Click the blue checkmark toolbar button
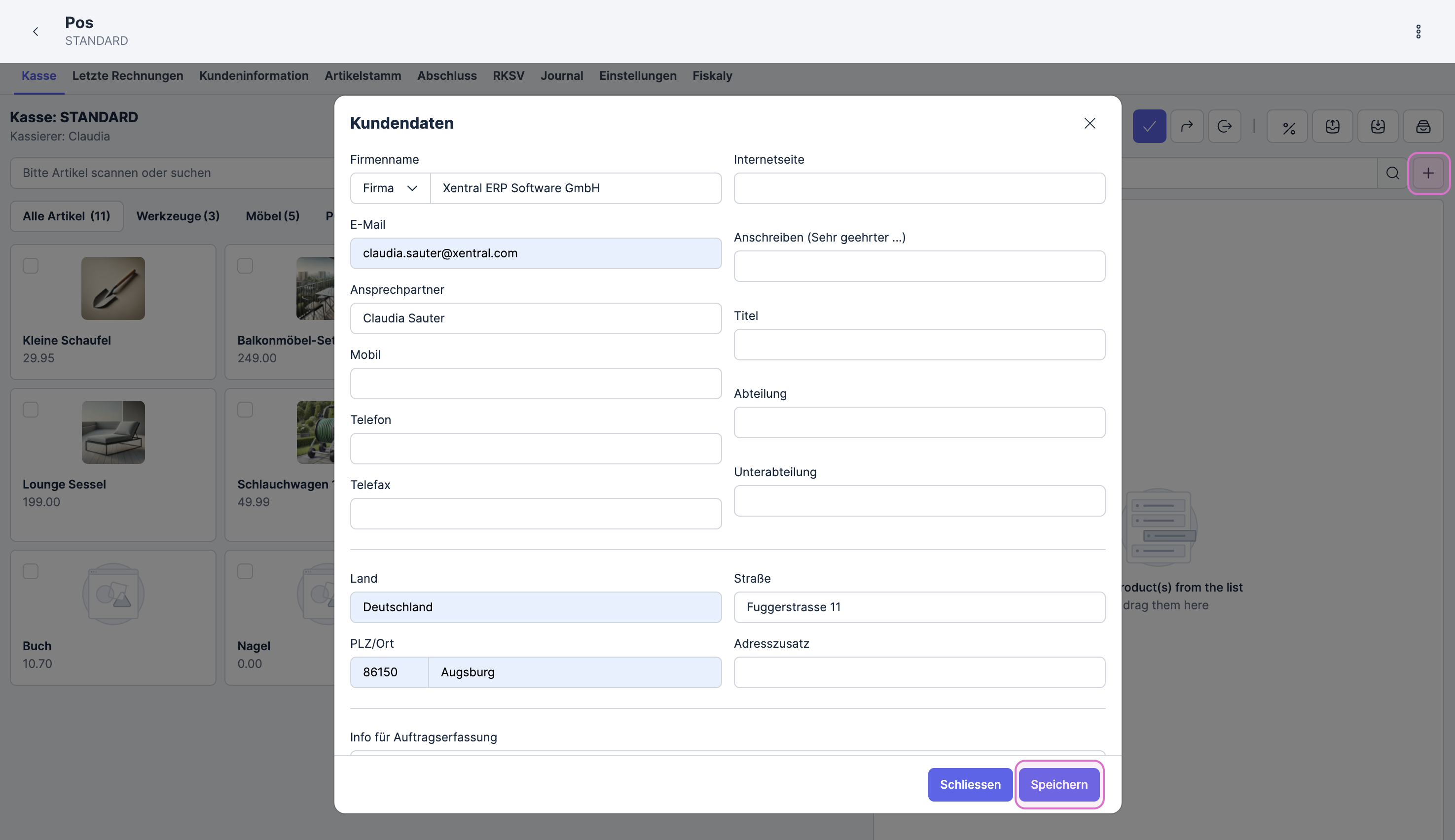 pyautogui.click(x=1149, y=126)
